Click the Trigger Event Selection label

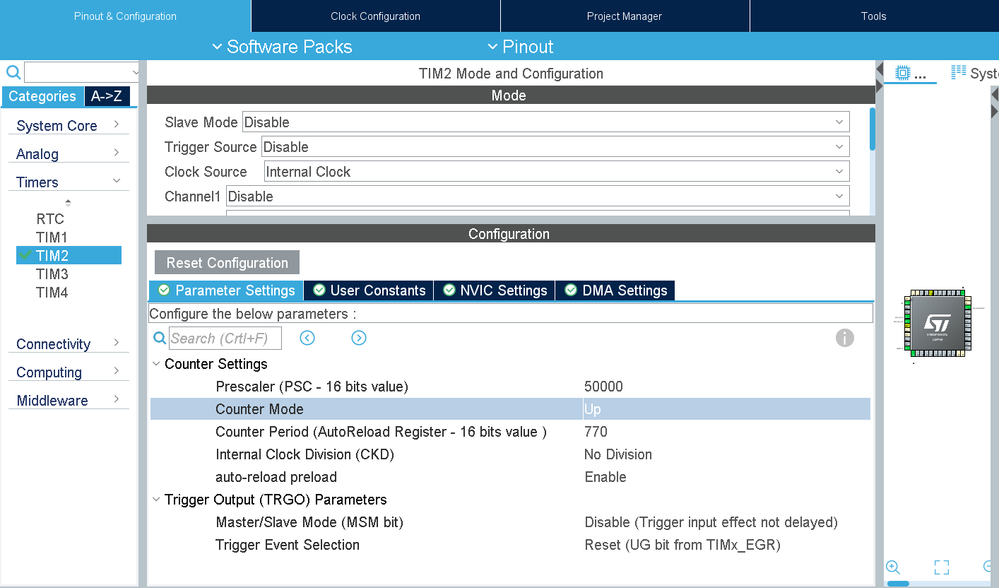tap(287, 545)
